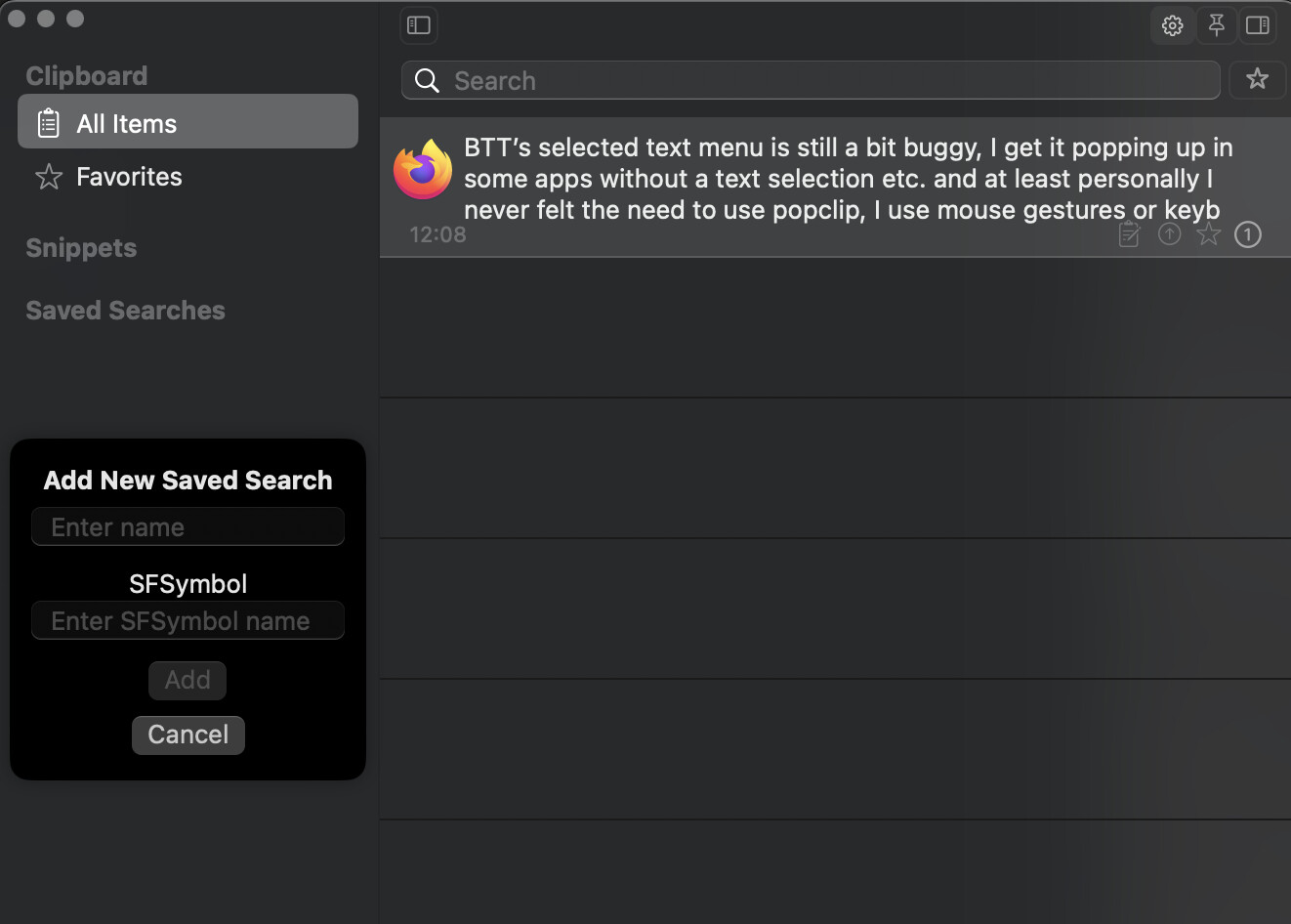
Task: Click the star icon next to Favorites
Action: click(x=49, y=177)
